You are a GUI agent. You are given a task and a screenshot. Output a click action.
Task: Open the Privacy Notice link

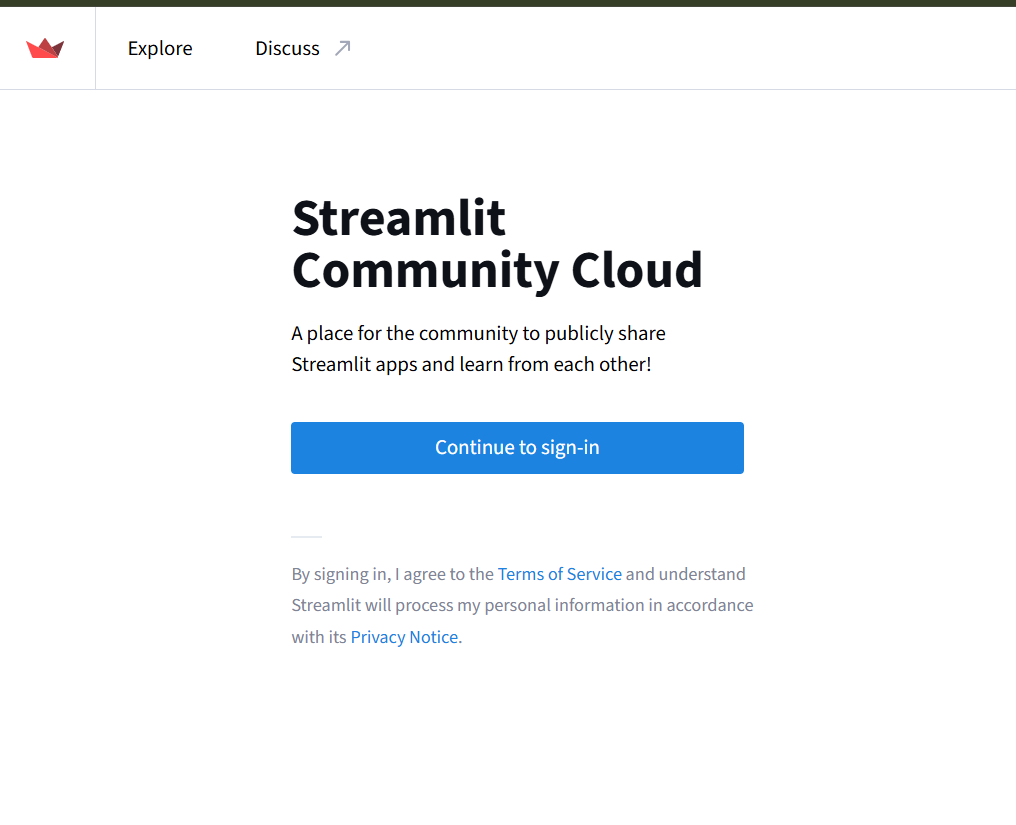pos(404,637)
